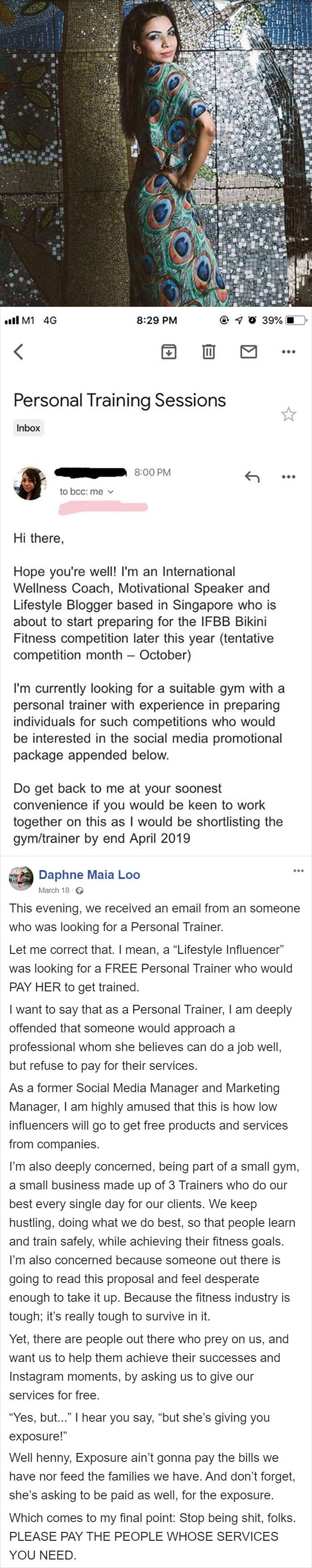Tap the email subject Personal Training Sessions
312x1568 pixels.
click(120, 400)
